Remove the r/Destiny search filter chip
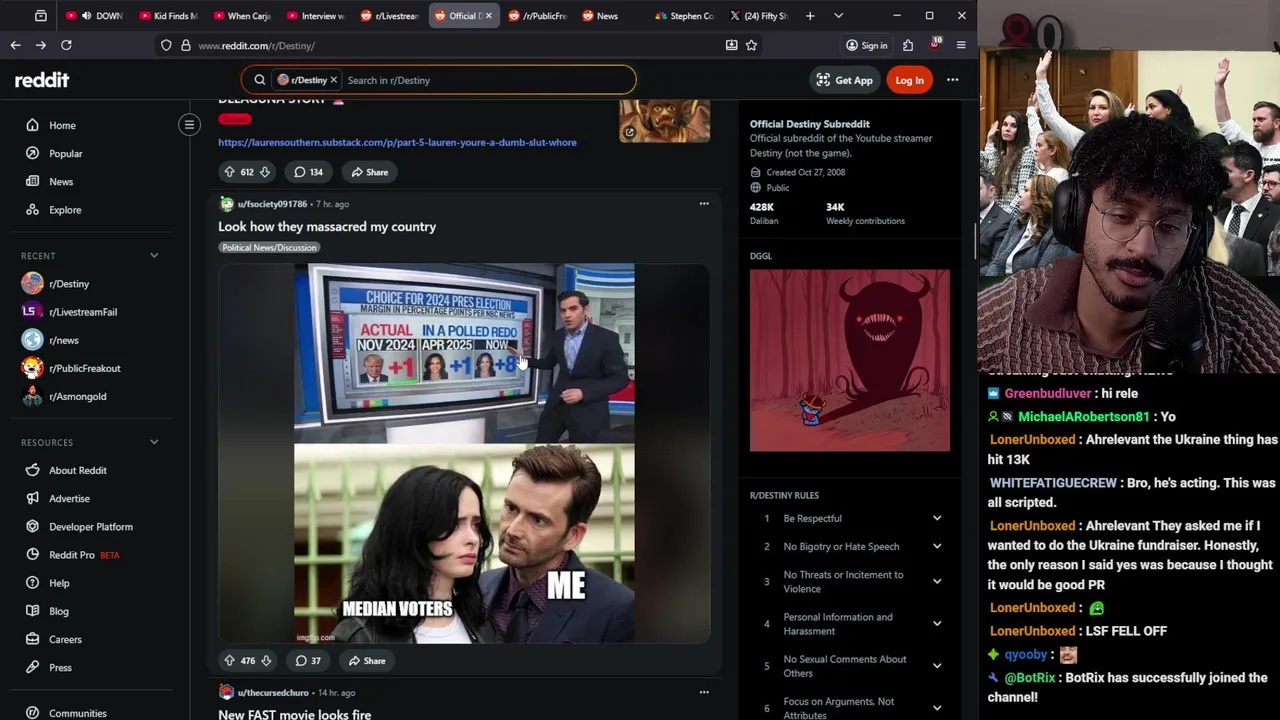 (x=334, y=80)
